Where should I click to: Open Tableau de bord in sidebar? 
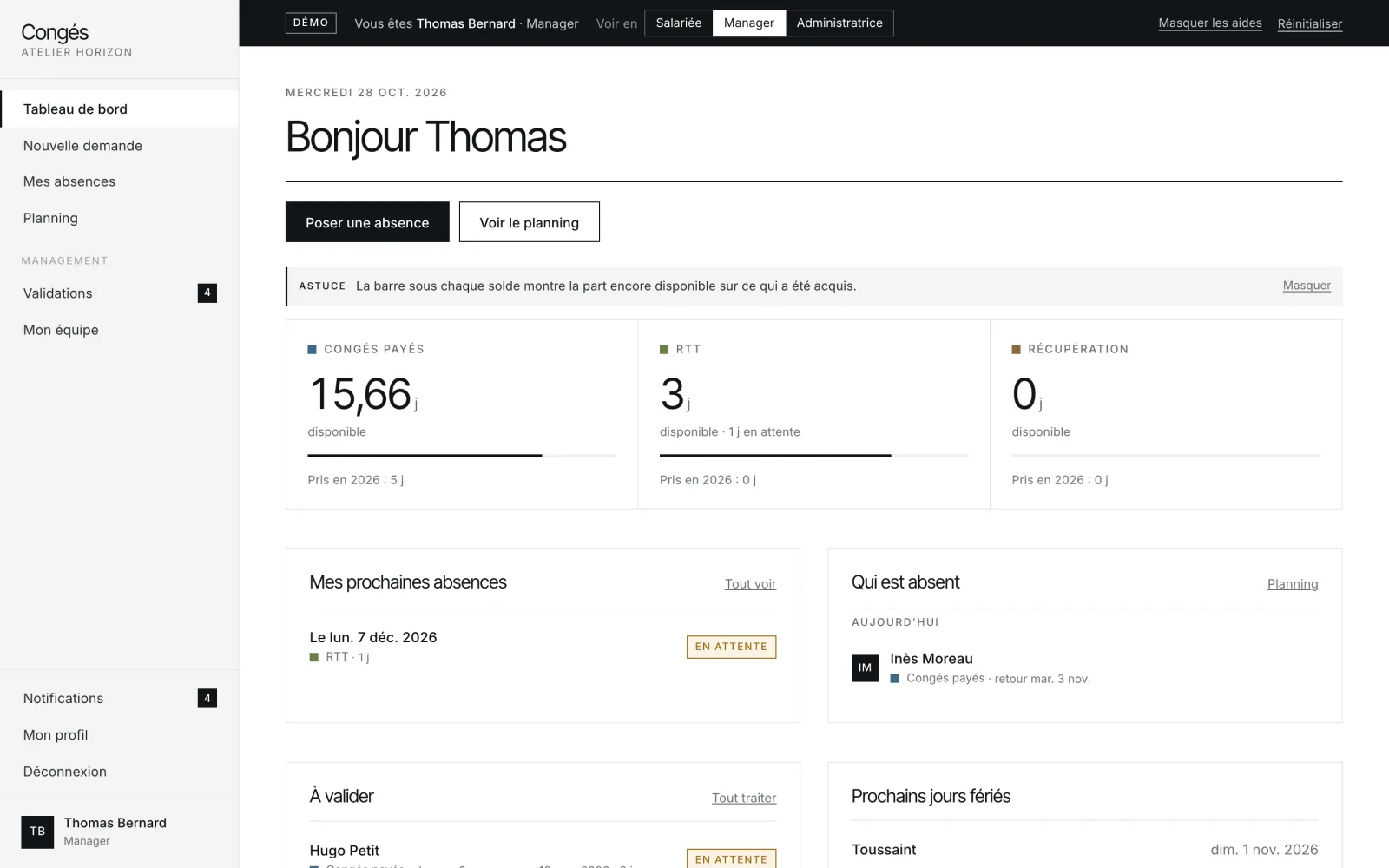(119, 108)
